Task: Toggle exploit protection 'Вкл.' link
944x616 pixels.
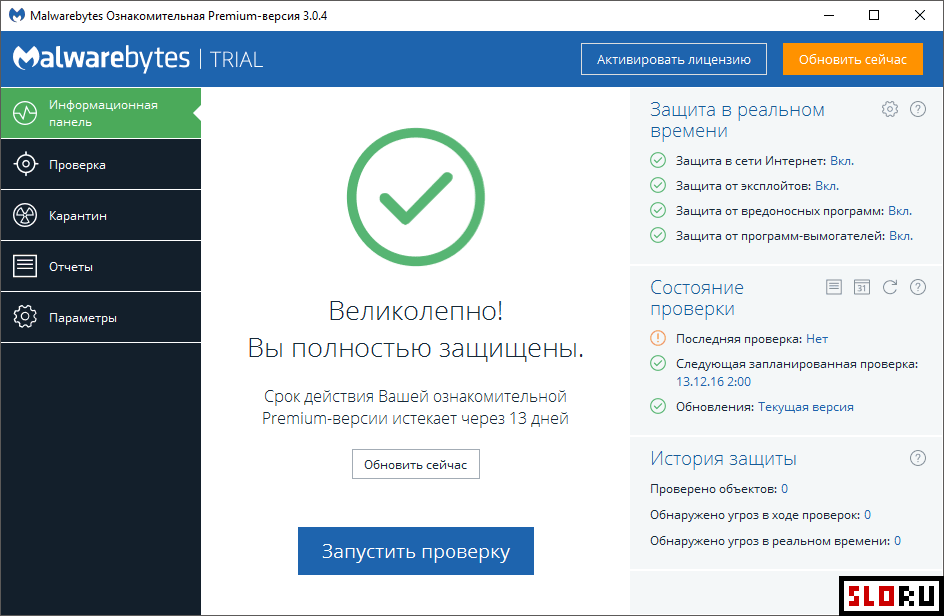Action: (827, 186)
